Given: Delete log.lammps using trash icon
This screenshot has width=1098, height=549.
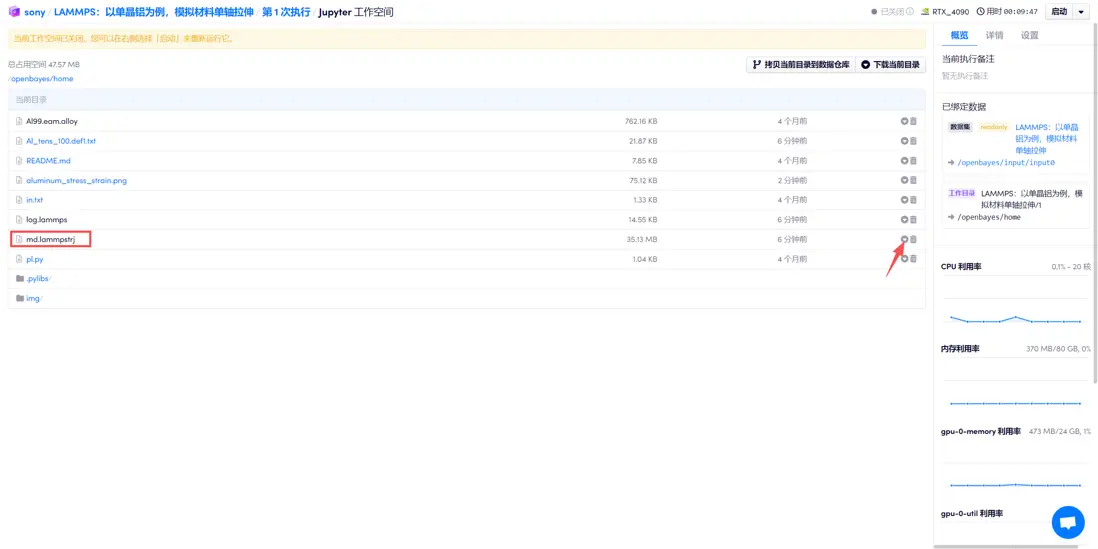Looking at the screenshot, I should (913, 219).
